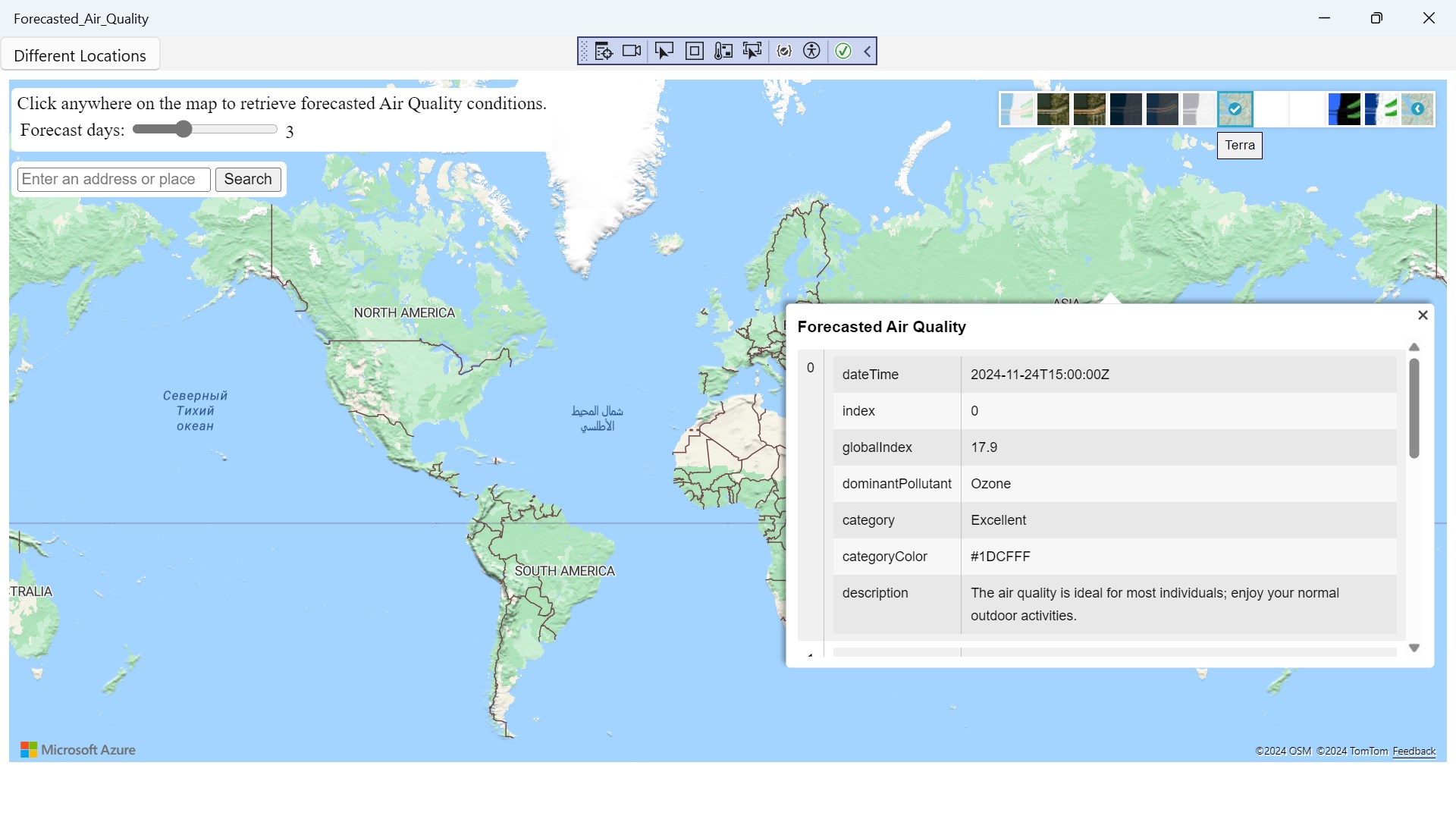Click the video camera toolbar icon

pos(632,51)
